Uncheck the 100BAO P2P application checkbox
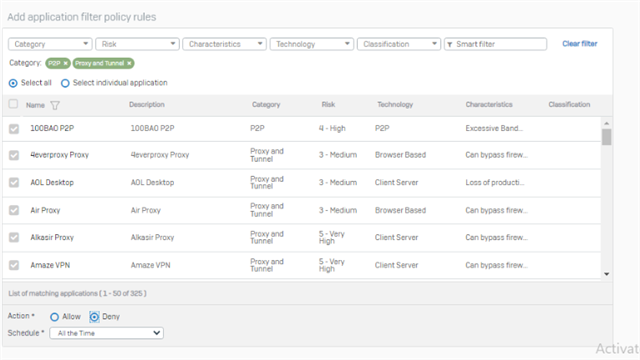This screenshot has height=360, width=640. pyautogui.click(x=14, y=129)
